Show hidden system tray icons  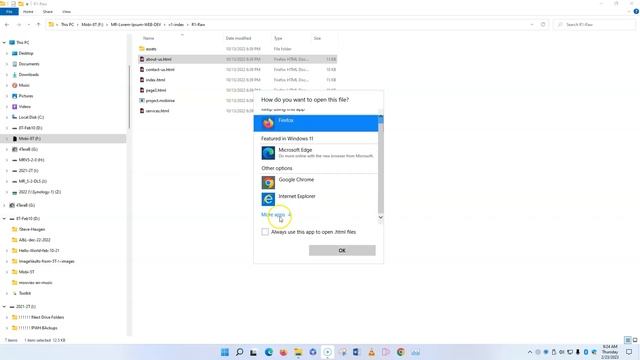click(530, 352)
